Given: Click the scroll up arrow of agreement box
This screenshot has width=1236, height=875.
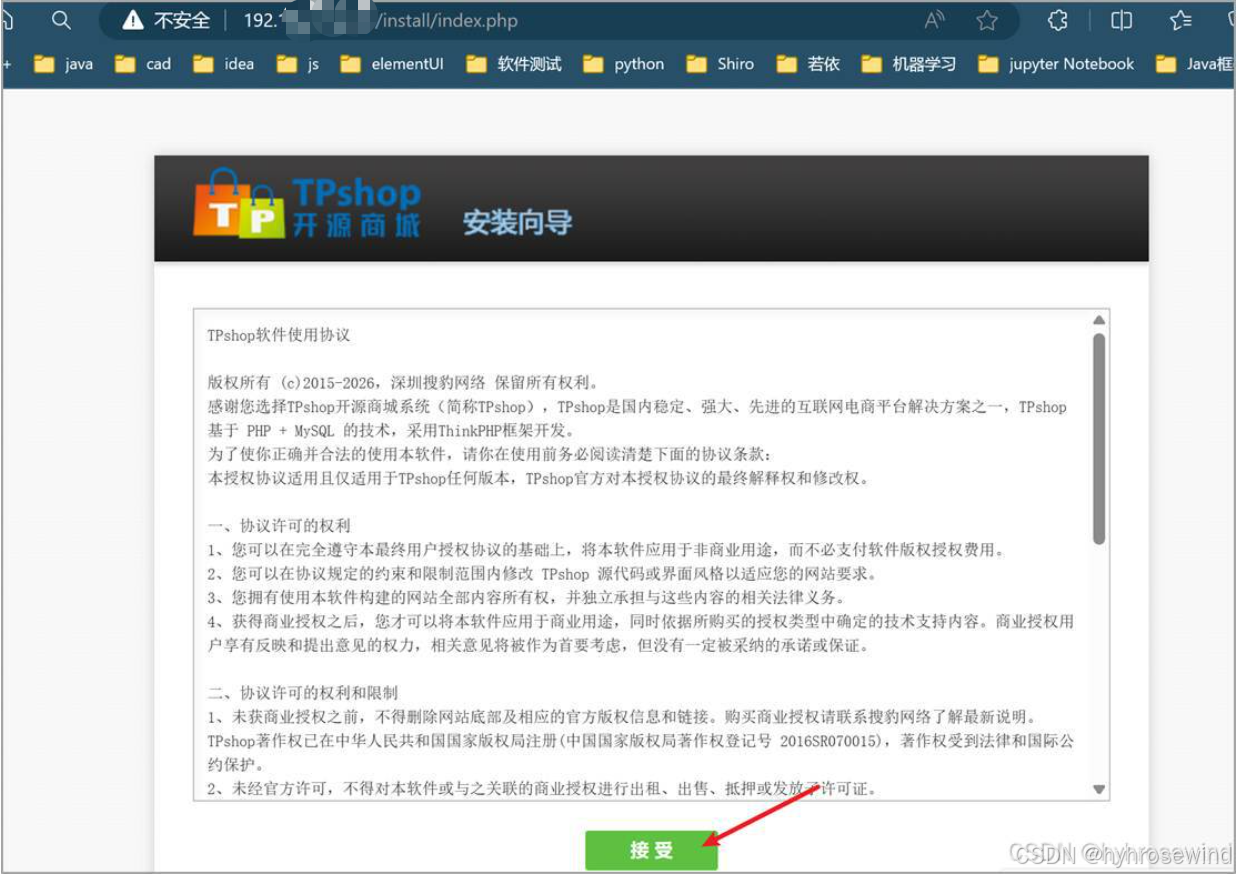Looking at the screenshot, I should 1099,320.
